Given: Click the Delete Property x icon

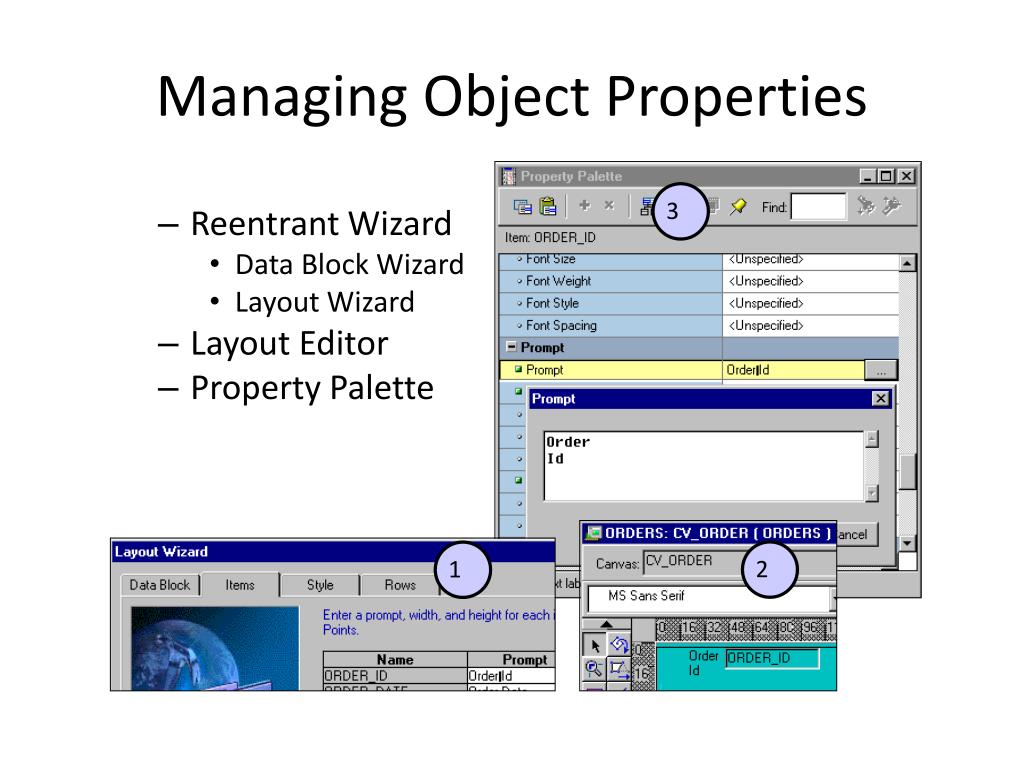Looking at the screenshot, I should click(x=609, y=206).
